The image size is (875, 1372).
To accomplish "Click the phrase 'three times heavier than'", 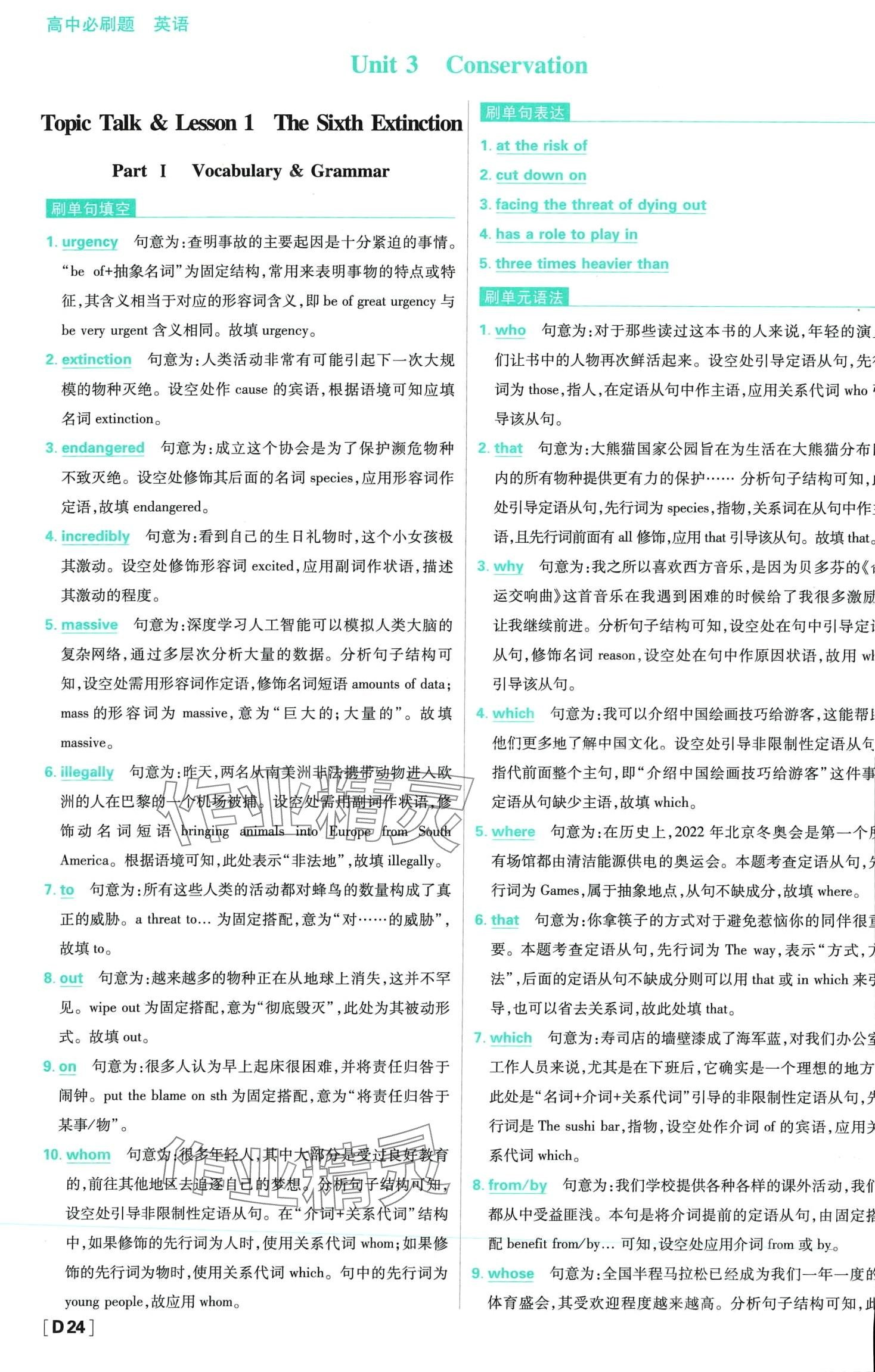I will point(582,264).
